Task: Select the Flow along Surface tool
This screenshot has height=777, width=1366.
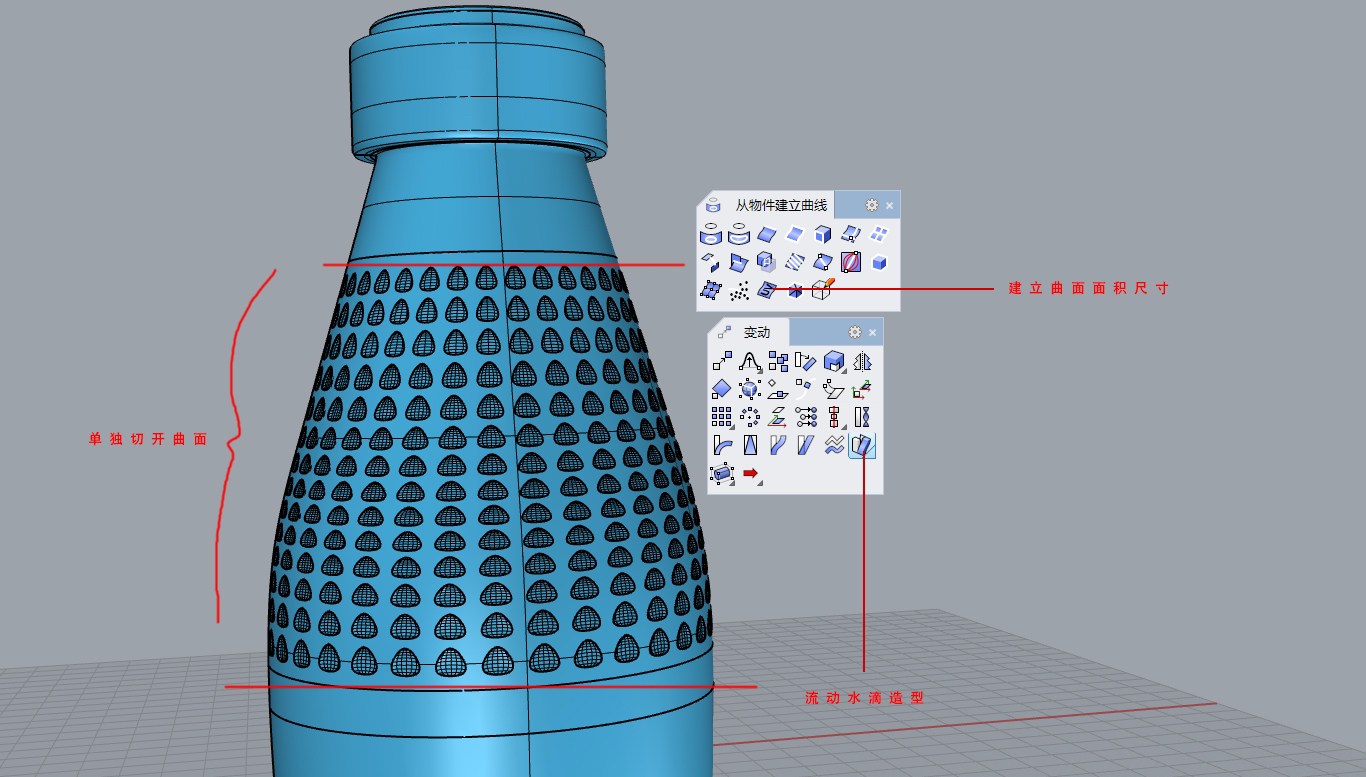Action: point(861,446)
